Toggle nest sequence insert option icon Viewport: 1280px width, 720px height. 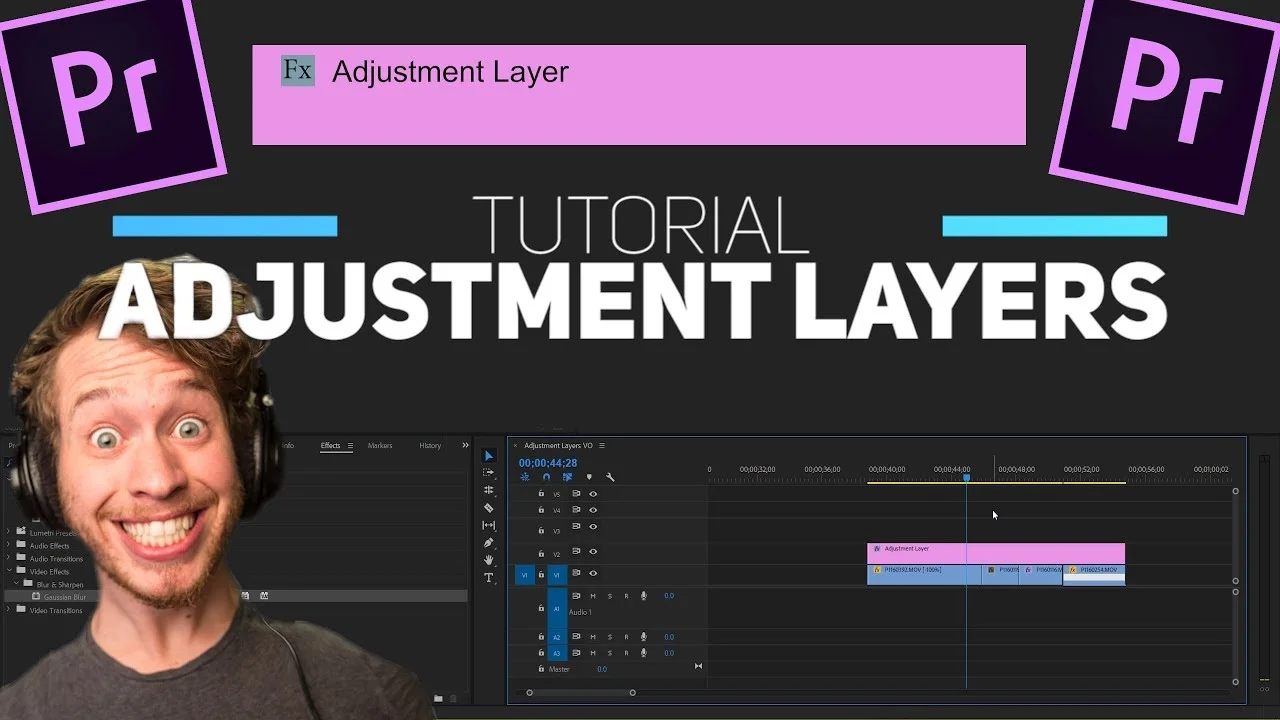525,477
